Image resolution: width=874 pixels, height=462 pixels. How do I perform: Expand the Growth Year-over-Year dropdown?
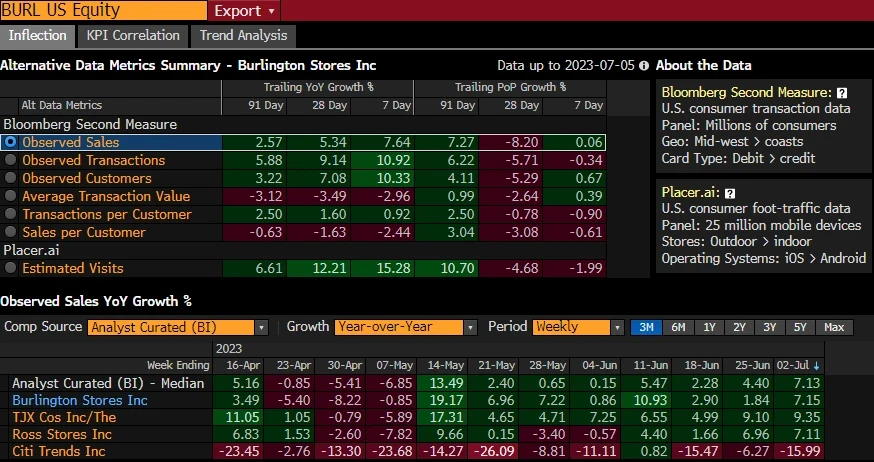pos(470,327)
